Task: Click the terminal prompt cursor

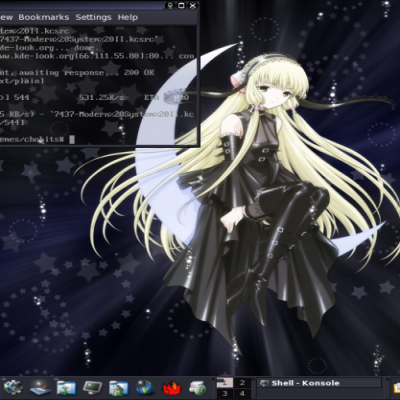Action: 72,139
